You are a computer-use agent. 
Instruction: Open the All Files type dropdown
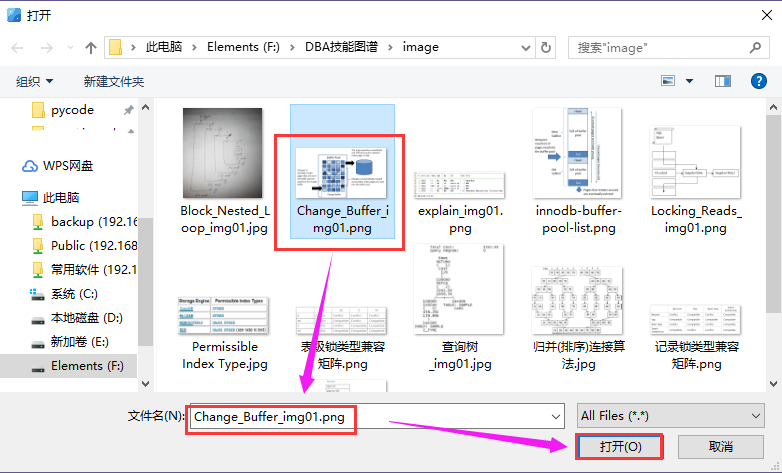[670, 416]
